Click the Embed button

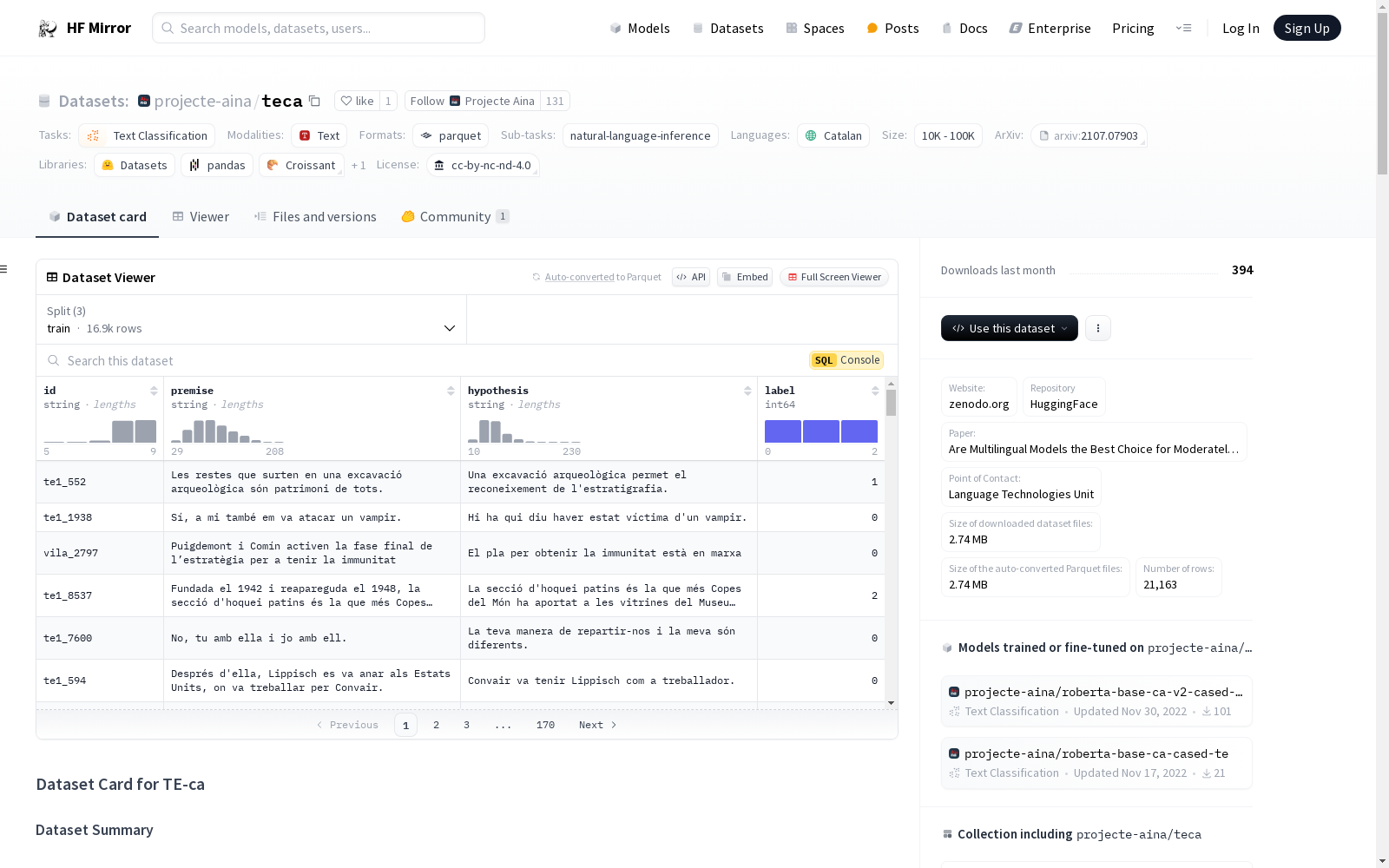coord(745,277)
